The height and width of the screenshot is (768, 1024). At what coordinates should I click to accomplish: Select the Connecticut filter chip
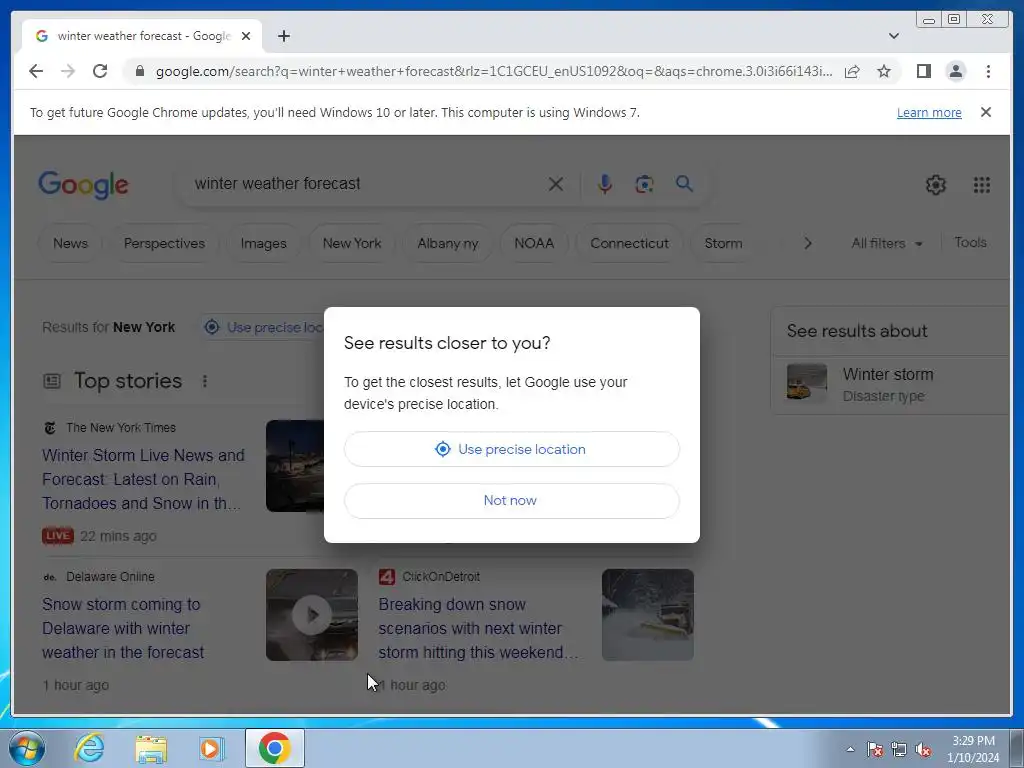click(x=629, y=243)
